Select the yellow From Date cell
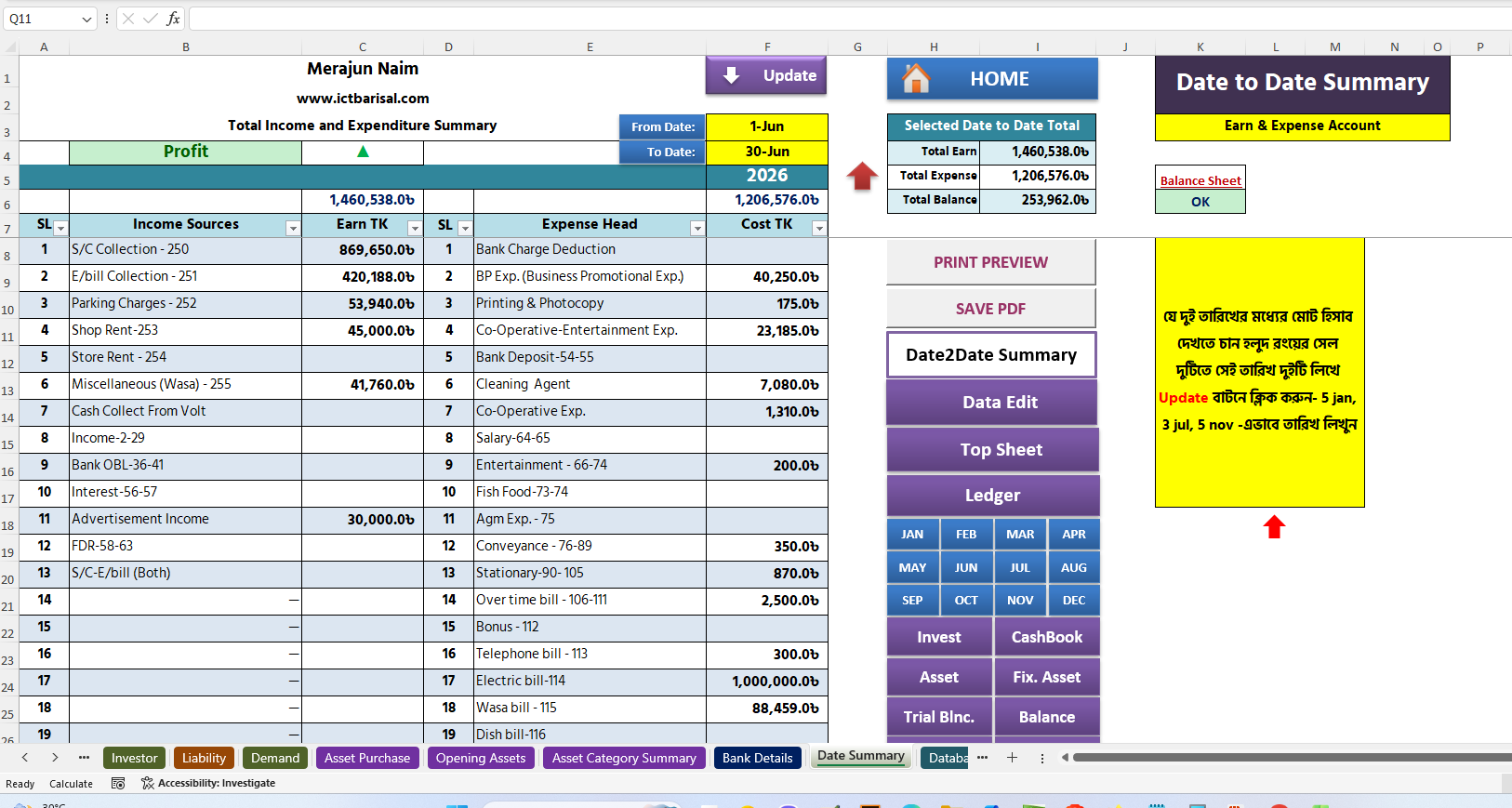The height and width of the screenshot is (808, 1512). coord(767,126)
